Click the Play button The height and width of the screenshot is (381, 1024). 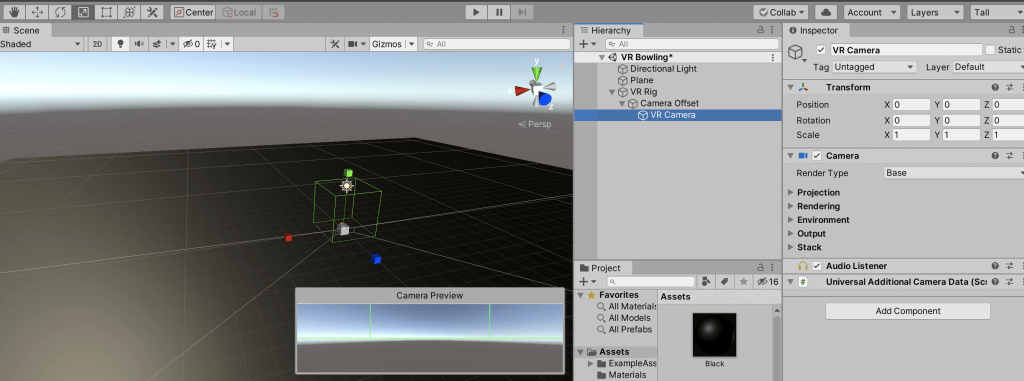point(476,12)
